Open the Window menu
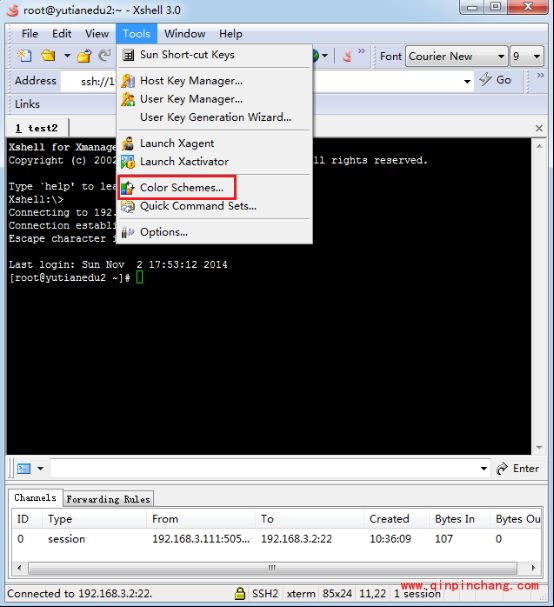 [185, 34]
